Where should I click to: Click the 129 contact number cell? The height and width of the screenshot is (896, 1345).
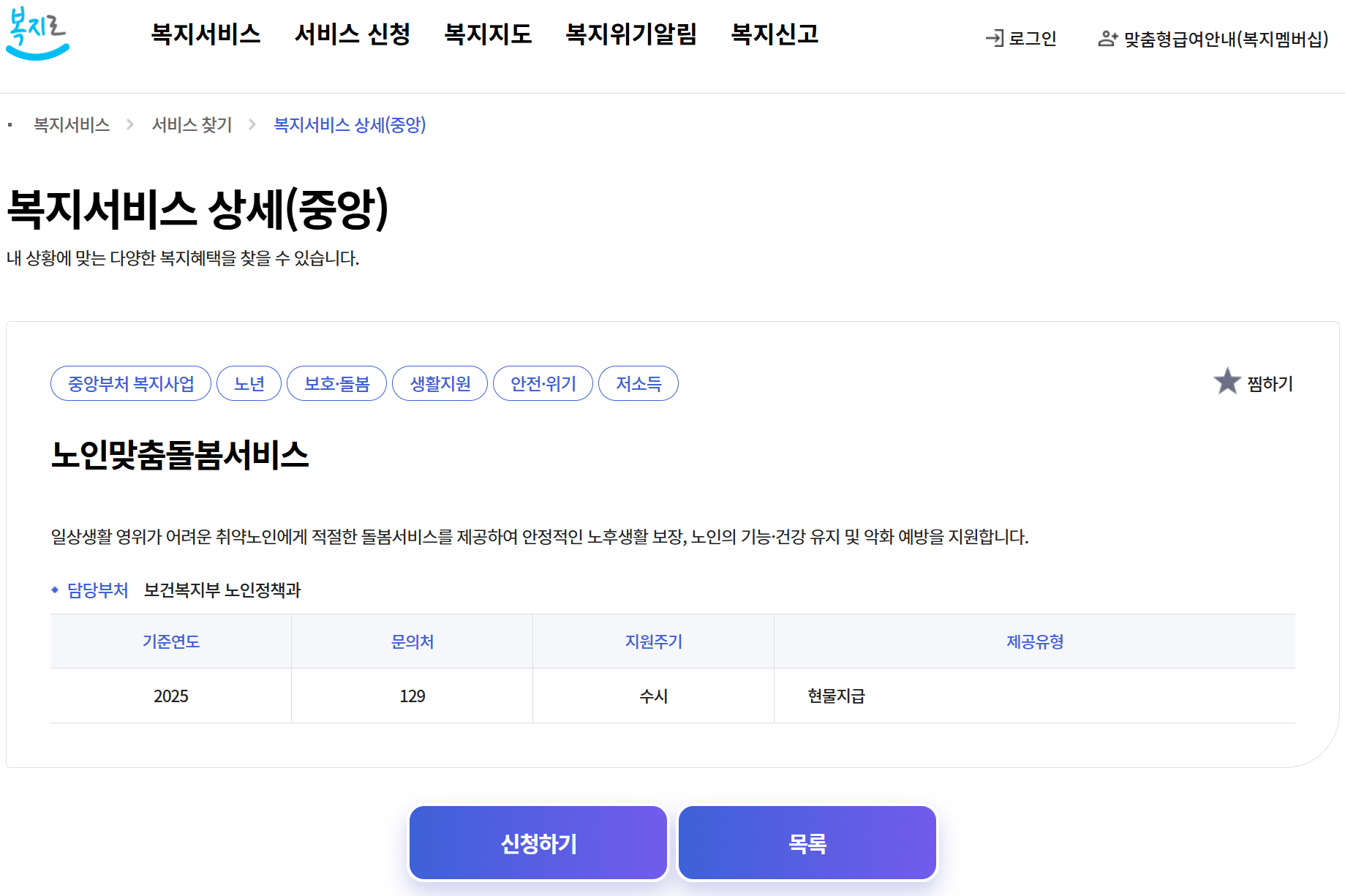(412, 696)
